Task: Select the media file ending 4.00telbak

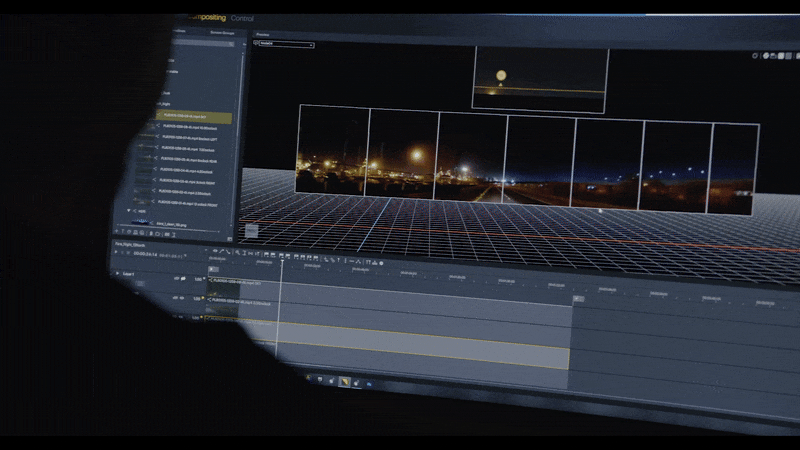Action: [186, 171]
